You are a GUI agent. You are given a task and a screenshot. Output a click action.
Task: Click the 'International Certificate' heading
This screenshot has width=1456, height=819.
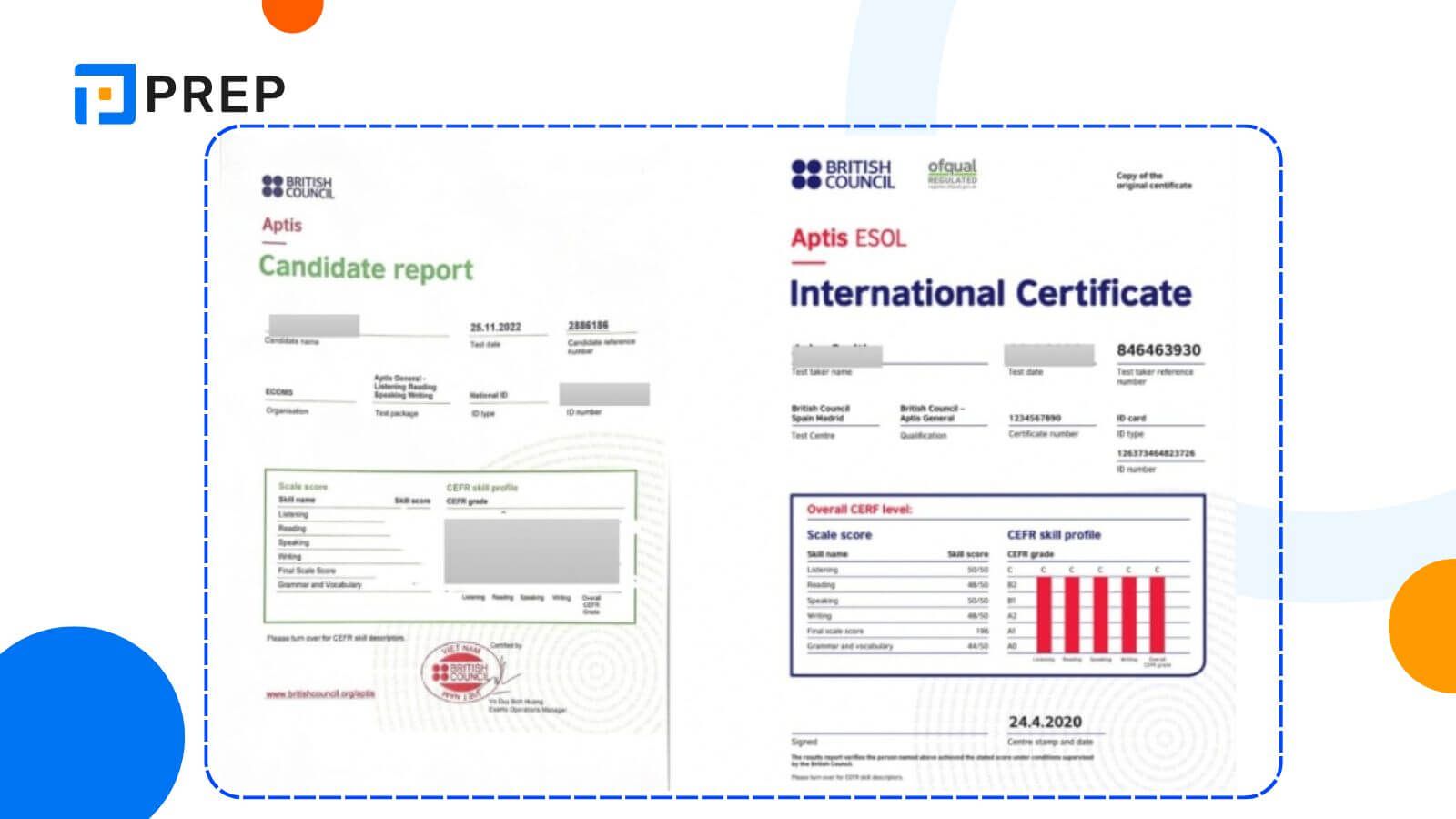(x=990, y=293)
